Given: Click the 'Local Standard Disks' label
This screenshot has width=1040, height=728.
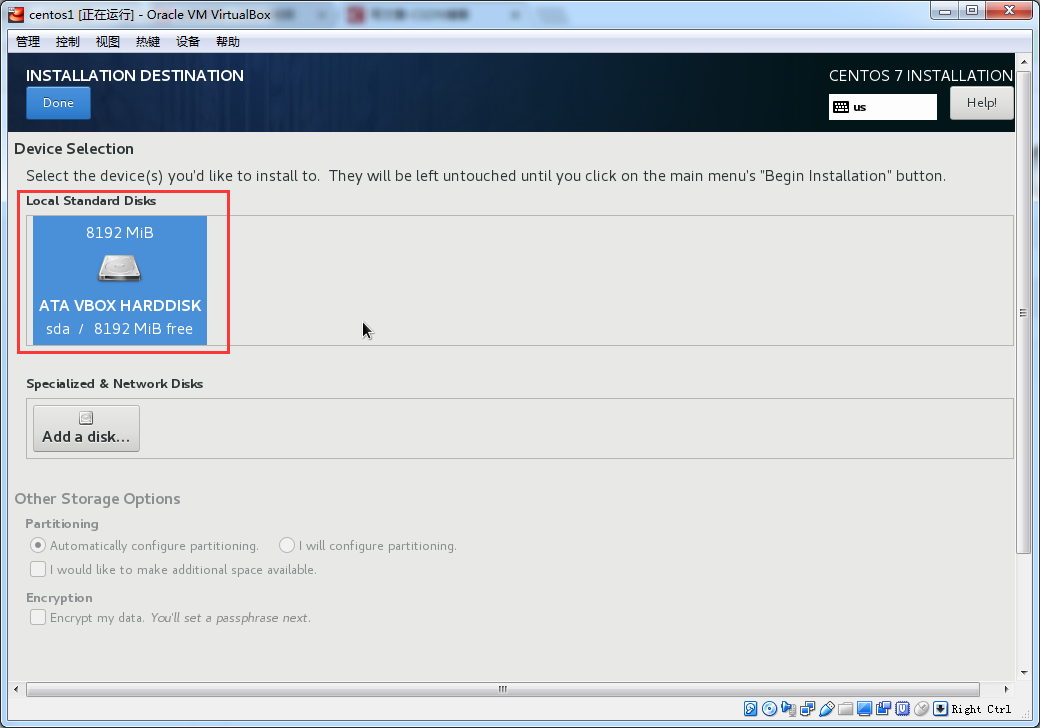Looking at the screenshot, I should point(91,200).
